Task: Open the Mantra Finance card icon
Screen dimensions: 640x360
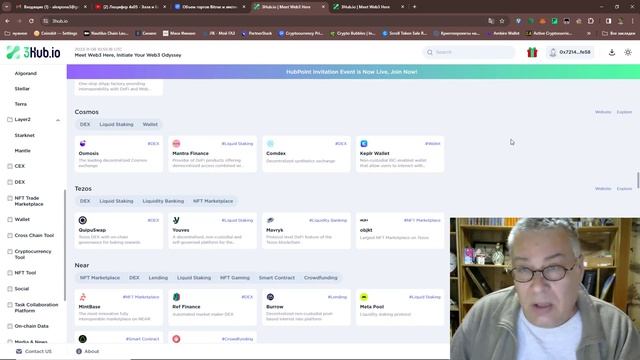Action: click(176, 143)
